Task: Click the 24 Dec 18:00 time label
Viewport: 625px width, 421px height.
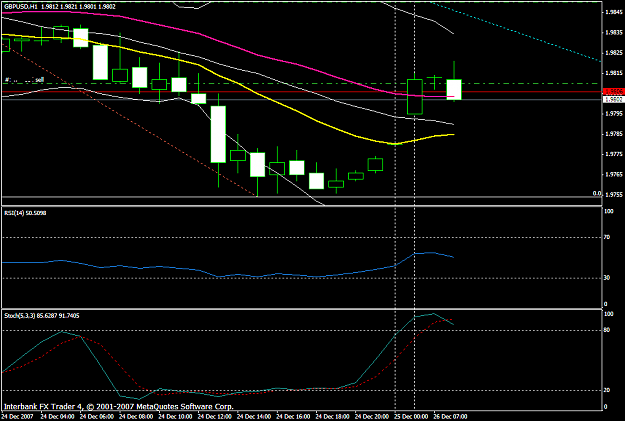Action: coord(332,417)
